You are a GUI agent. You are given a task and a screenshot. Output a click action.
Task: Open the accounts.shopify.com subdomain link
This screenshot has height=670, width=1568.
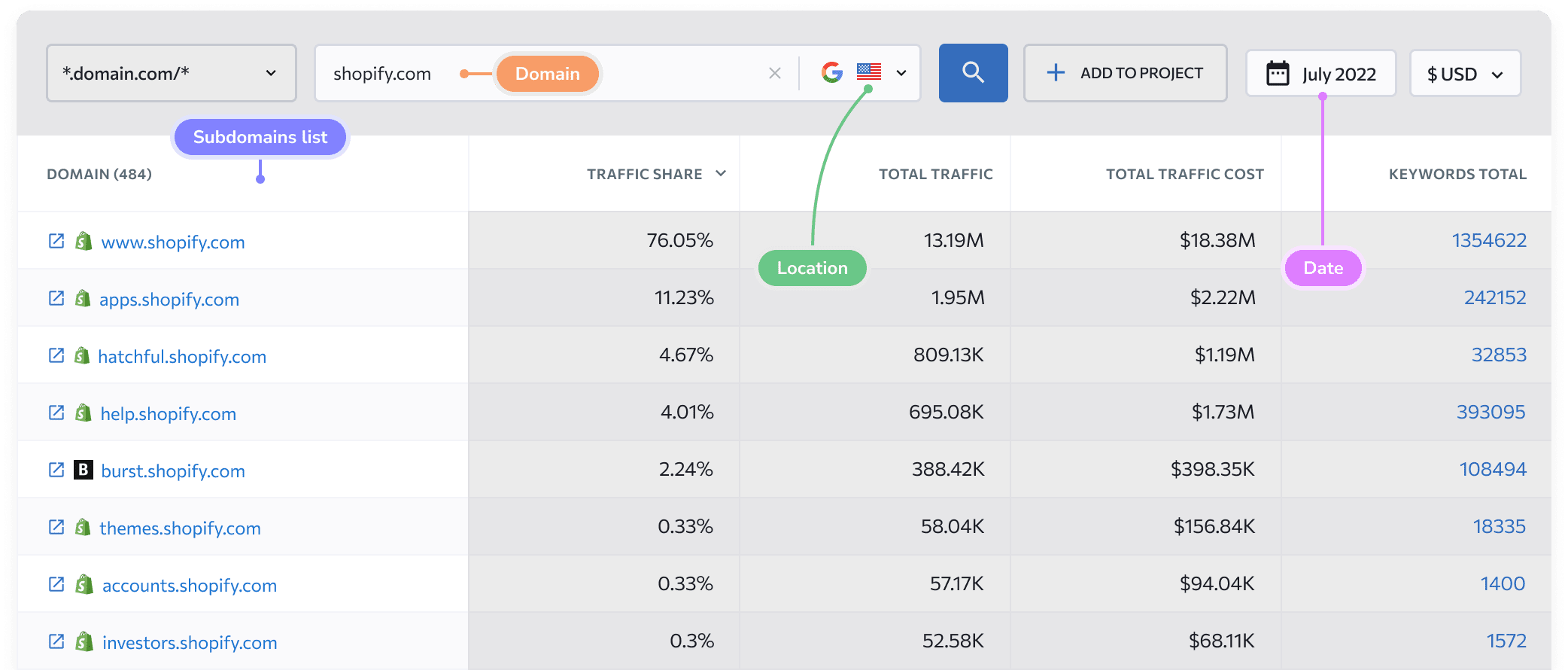tap(190, 585)
